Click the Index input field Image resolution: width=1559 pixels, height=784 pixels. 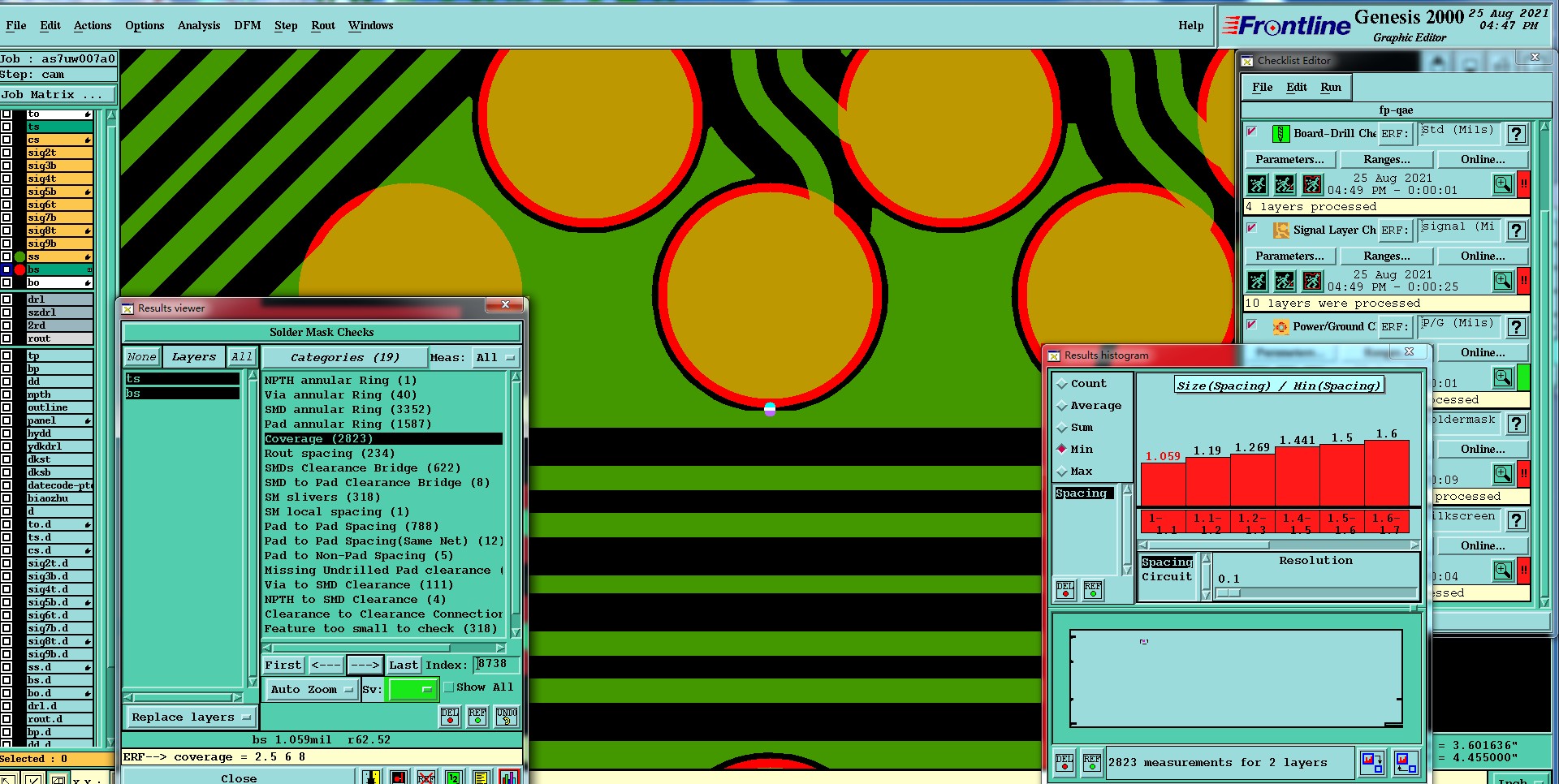[497, 665]
